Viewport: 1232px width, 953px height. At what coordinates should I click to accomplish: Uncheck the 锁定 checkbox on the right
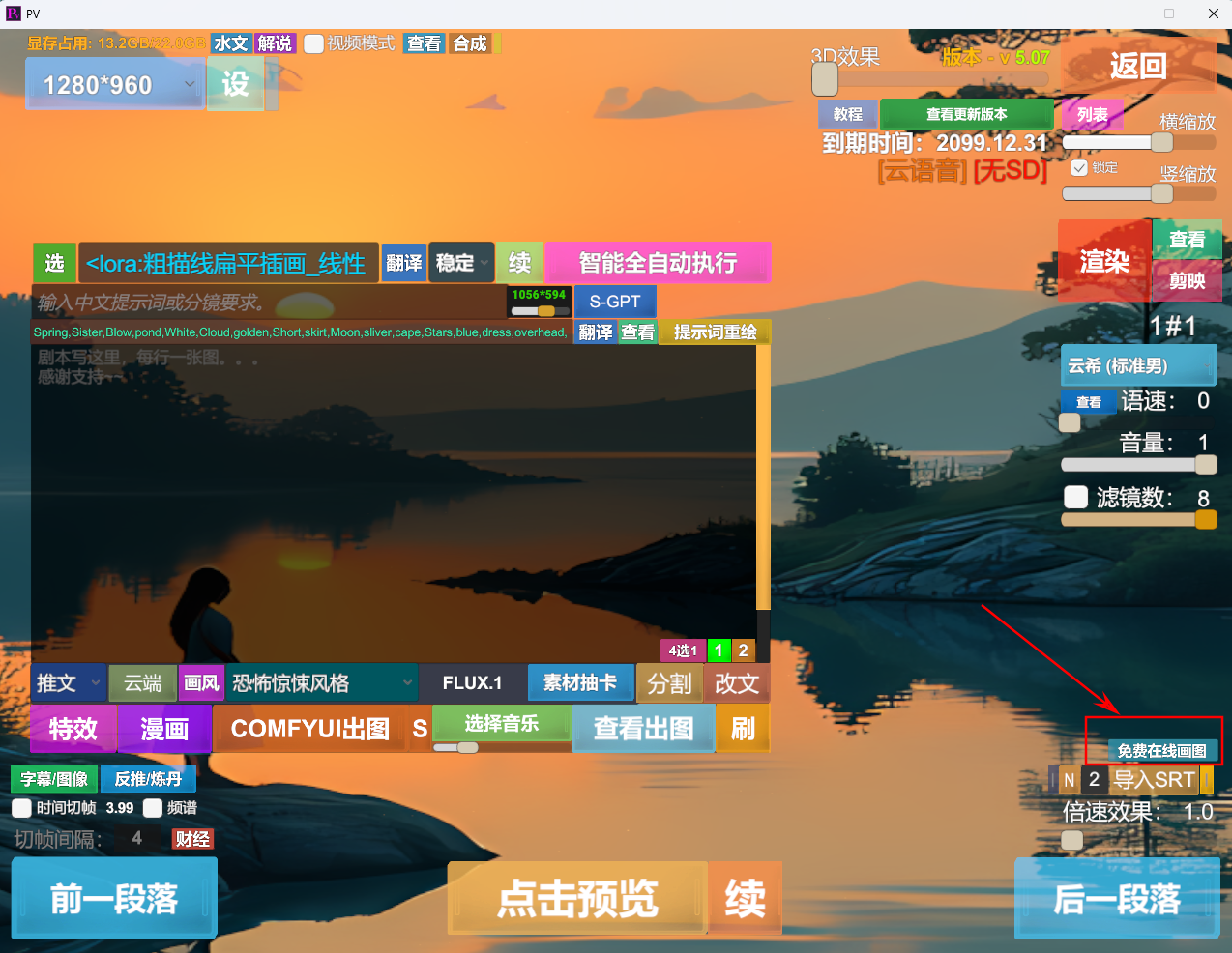pos(1079,167)
